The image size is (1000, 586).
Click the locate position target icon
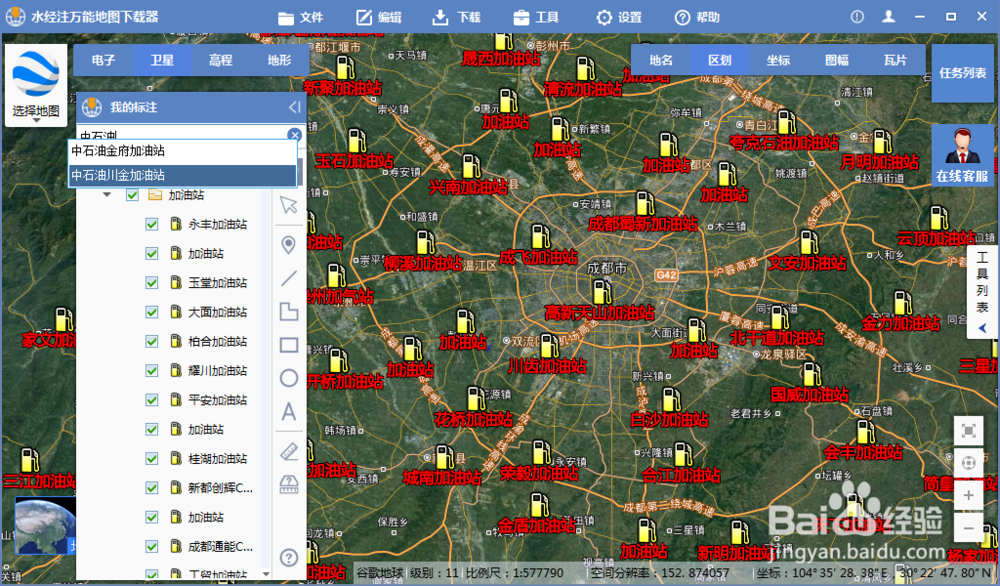point(968,463)
